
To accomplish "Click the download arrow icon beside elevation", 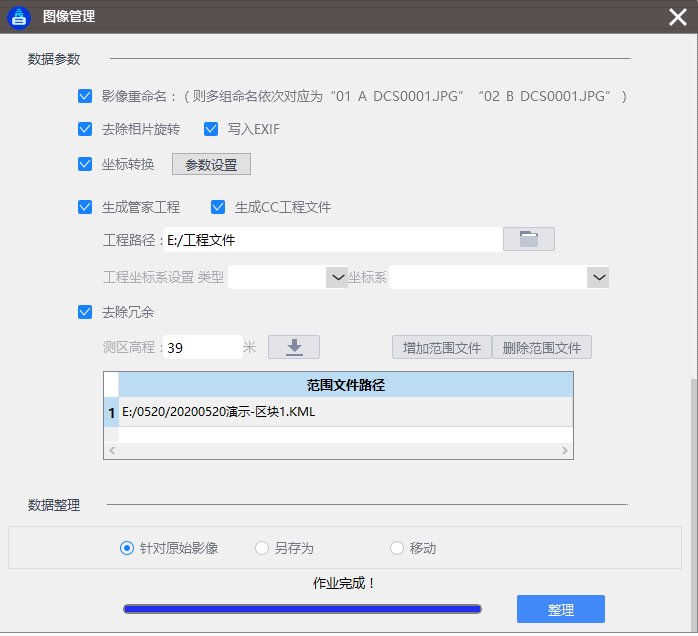I will 294,347.
